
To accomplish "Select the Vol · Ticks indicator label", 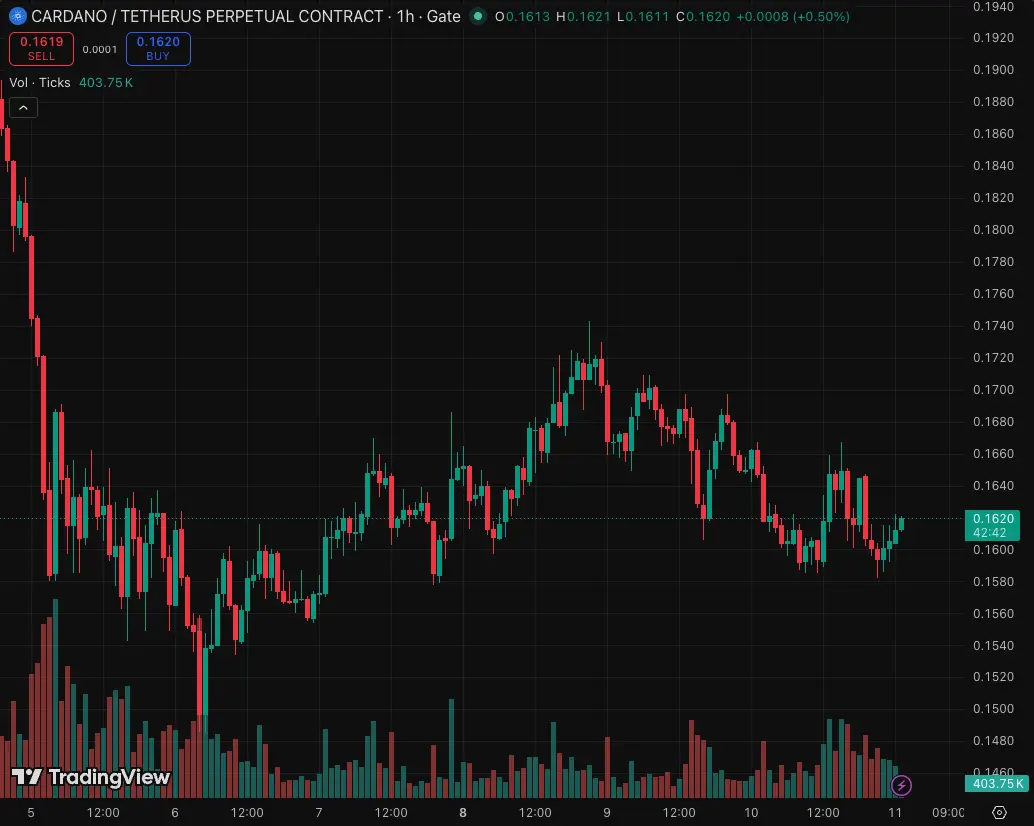I will (x=40, y=82).
